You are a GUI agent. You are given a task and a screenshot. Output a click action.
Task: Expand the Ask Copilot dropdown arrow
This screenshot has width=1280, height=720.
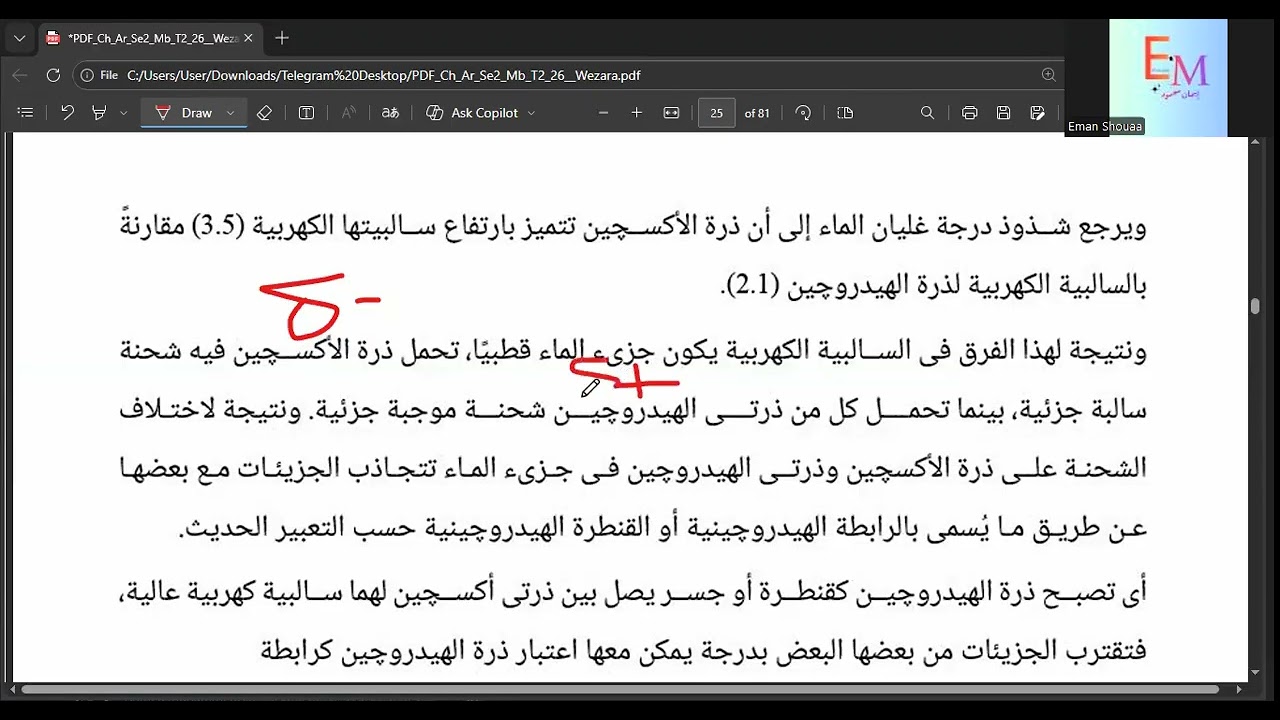531,113
